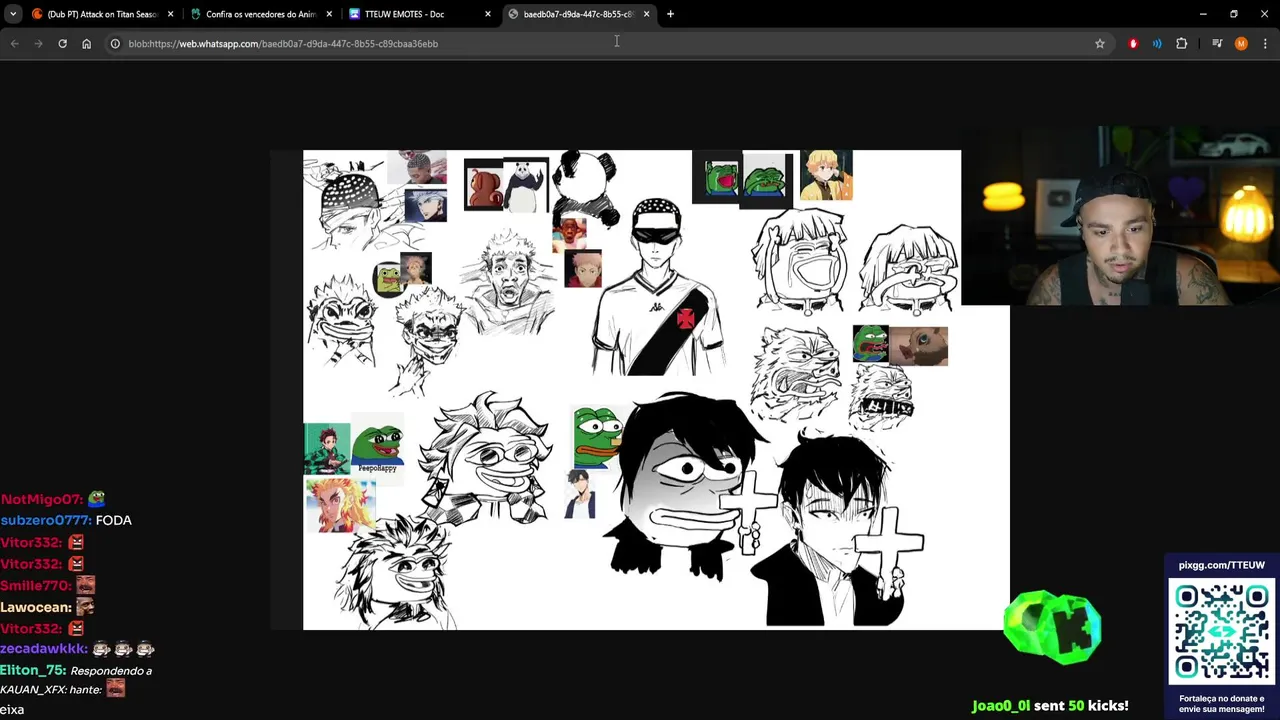
Task: Go forward to the next page
Action: pos(38,44)
